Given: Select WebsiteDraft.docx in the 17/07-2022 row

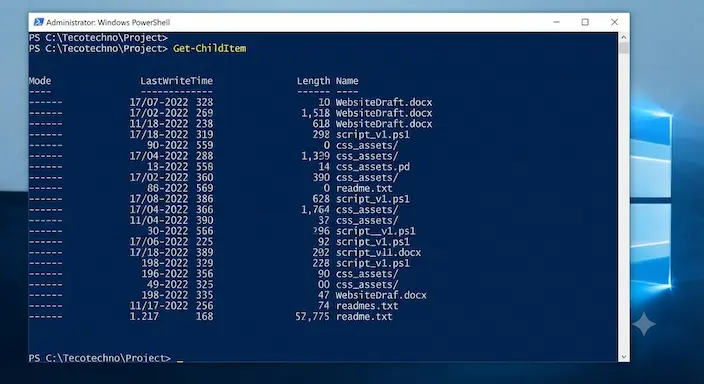Looking at the screenshot, I should click(384, 102).
